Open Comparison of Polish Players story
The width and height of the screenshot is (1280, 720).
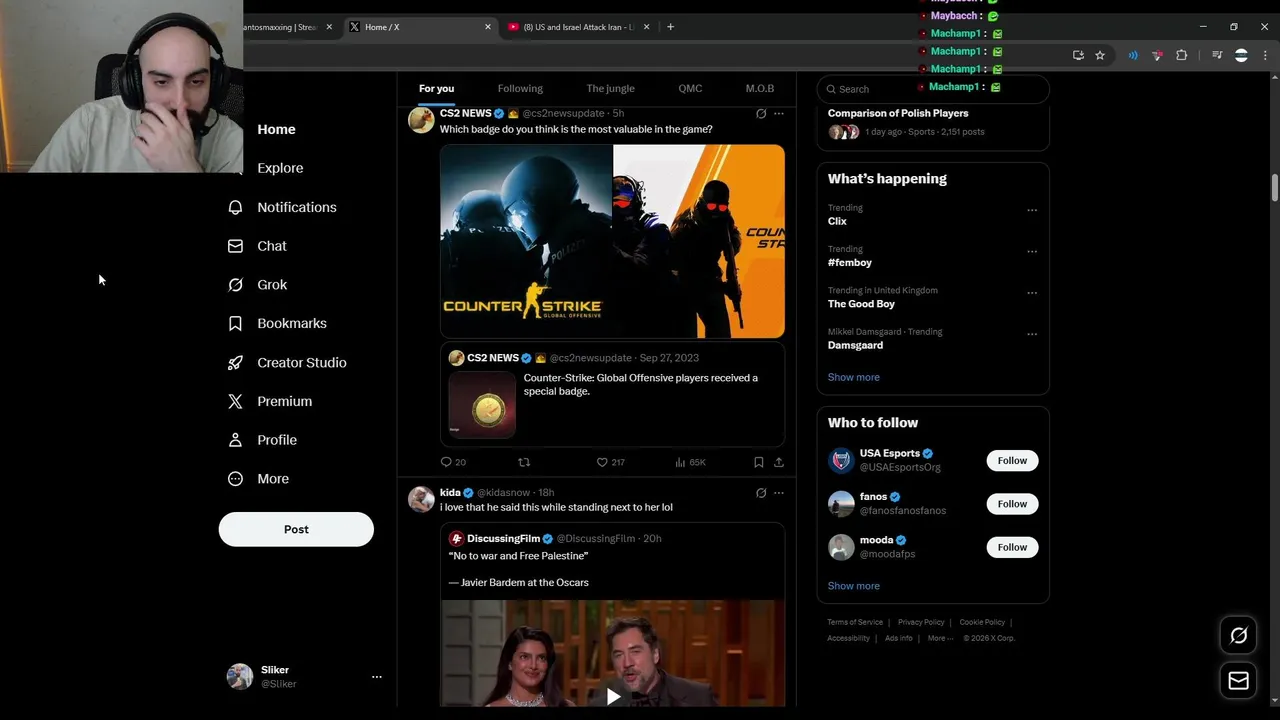click(x=898, y=113)
